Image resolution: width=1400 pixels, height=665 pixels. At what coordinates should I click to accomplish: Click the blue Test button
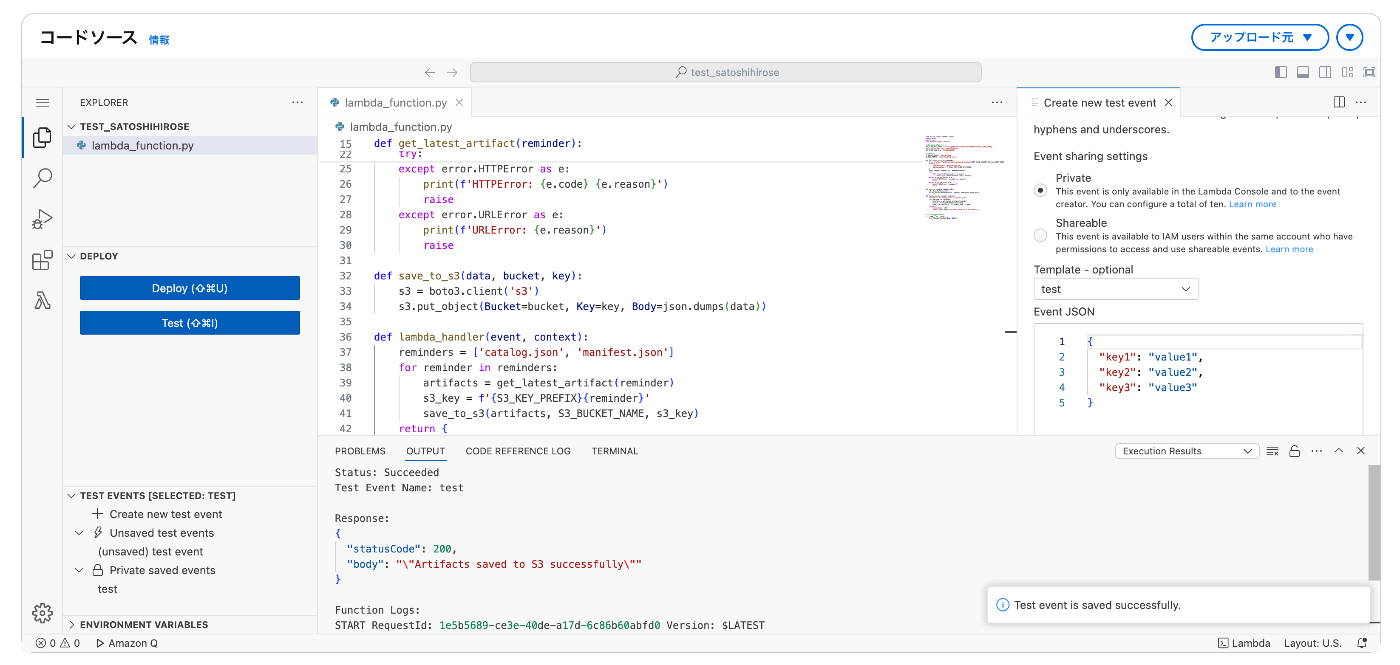click(190, 323)
